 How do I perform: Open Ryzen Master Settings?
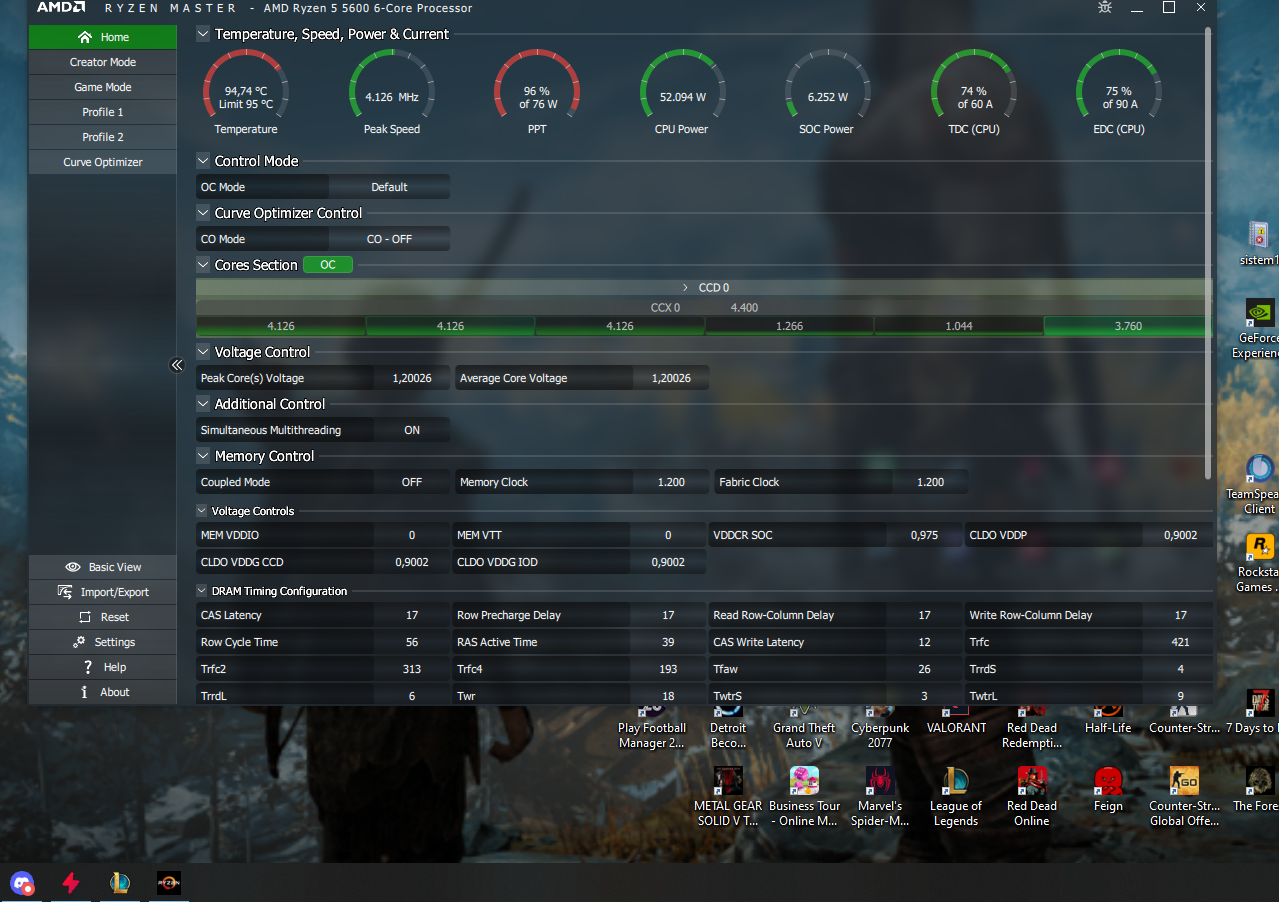103,642
